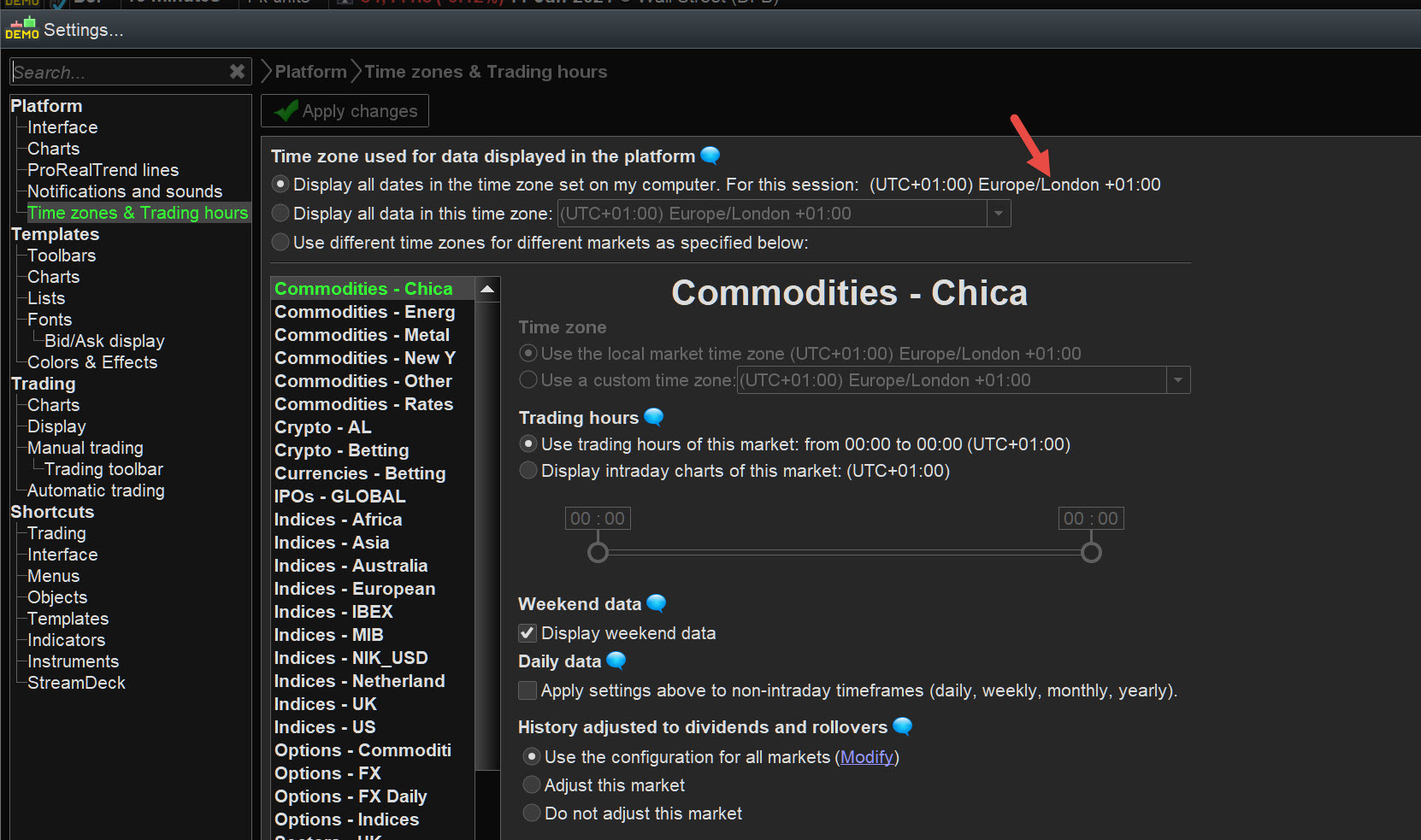The height and width of the screenshot is (840, 1421).
Task: Open Indicators under Shortcuts
Action: pos(66,640)
